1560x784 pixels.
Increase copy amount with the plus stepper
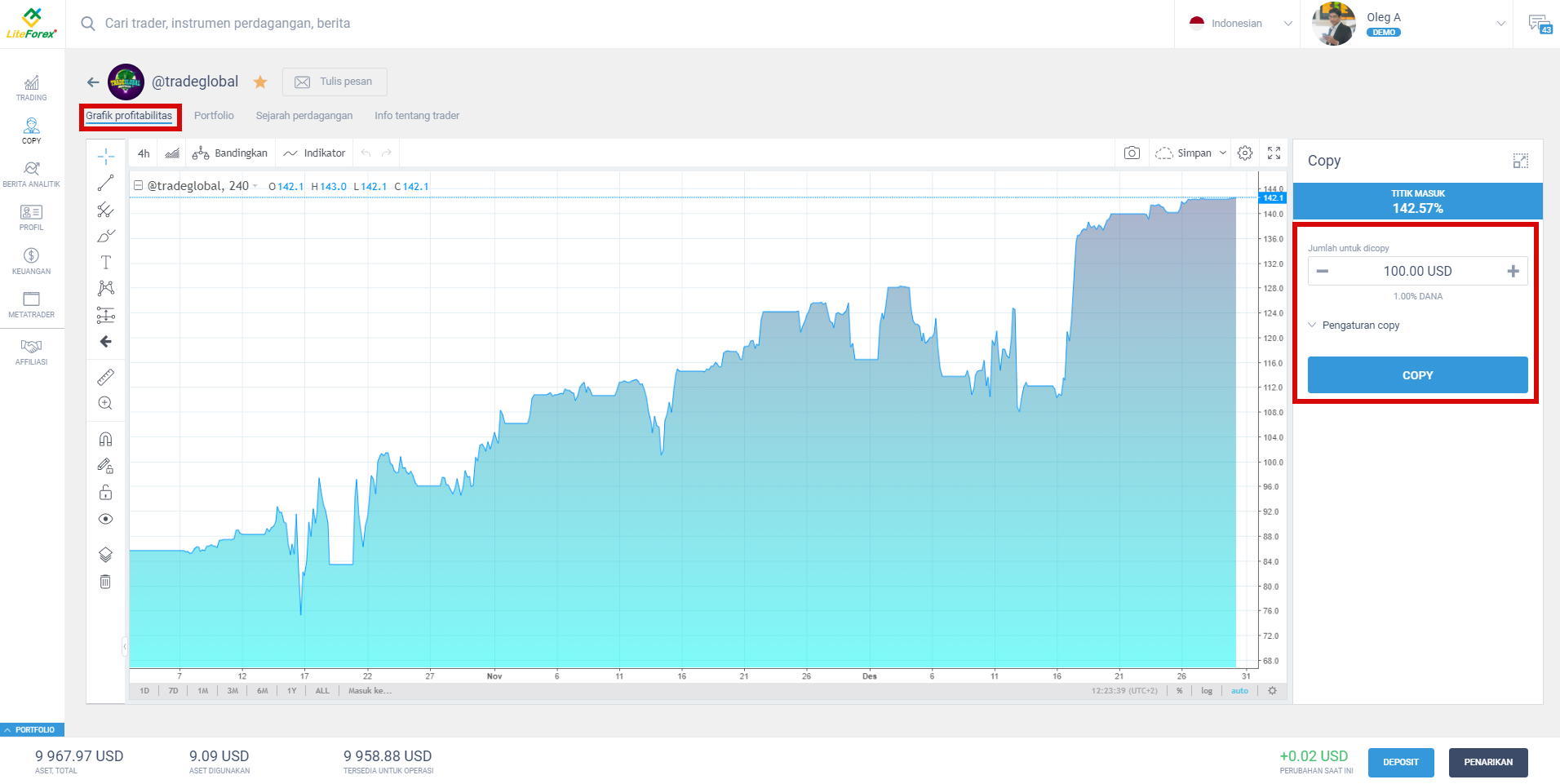tap(1513, 270)
